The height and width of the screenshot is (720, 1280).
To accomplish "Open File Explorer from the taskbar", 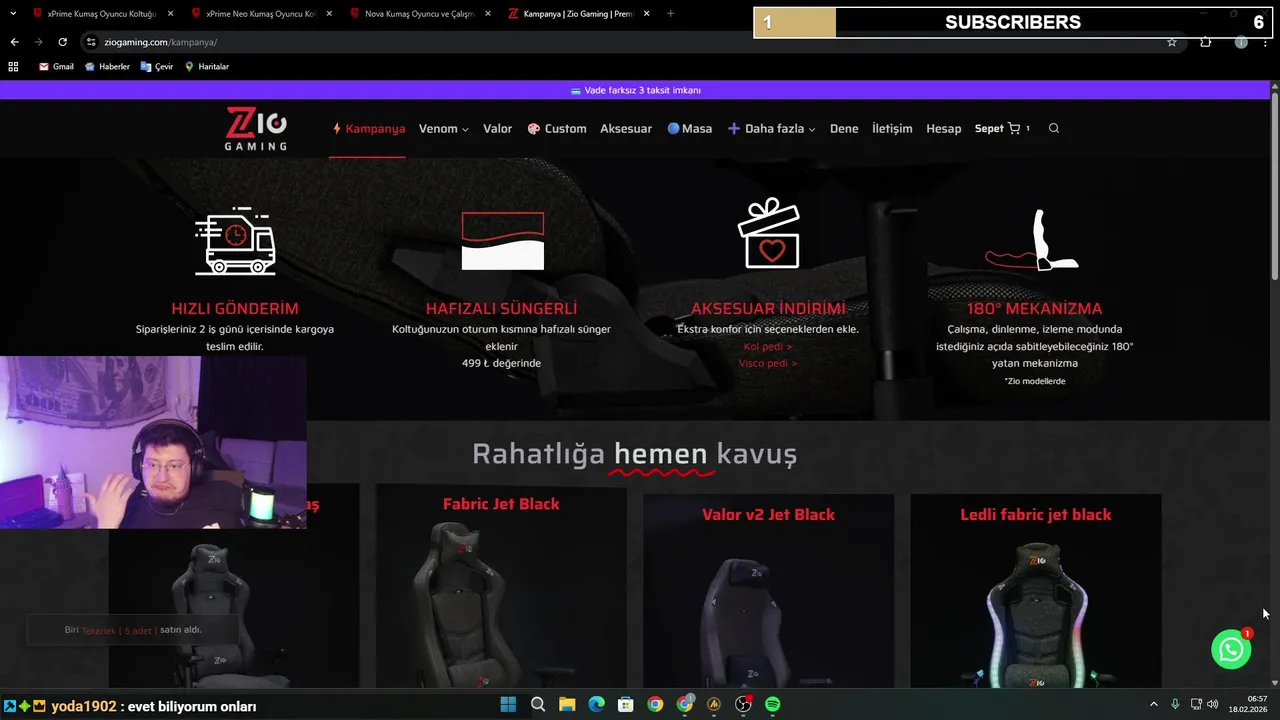I will click(x=567, y=704).
